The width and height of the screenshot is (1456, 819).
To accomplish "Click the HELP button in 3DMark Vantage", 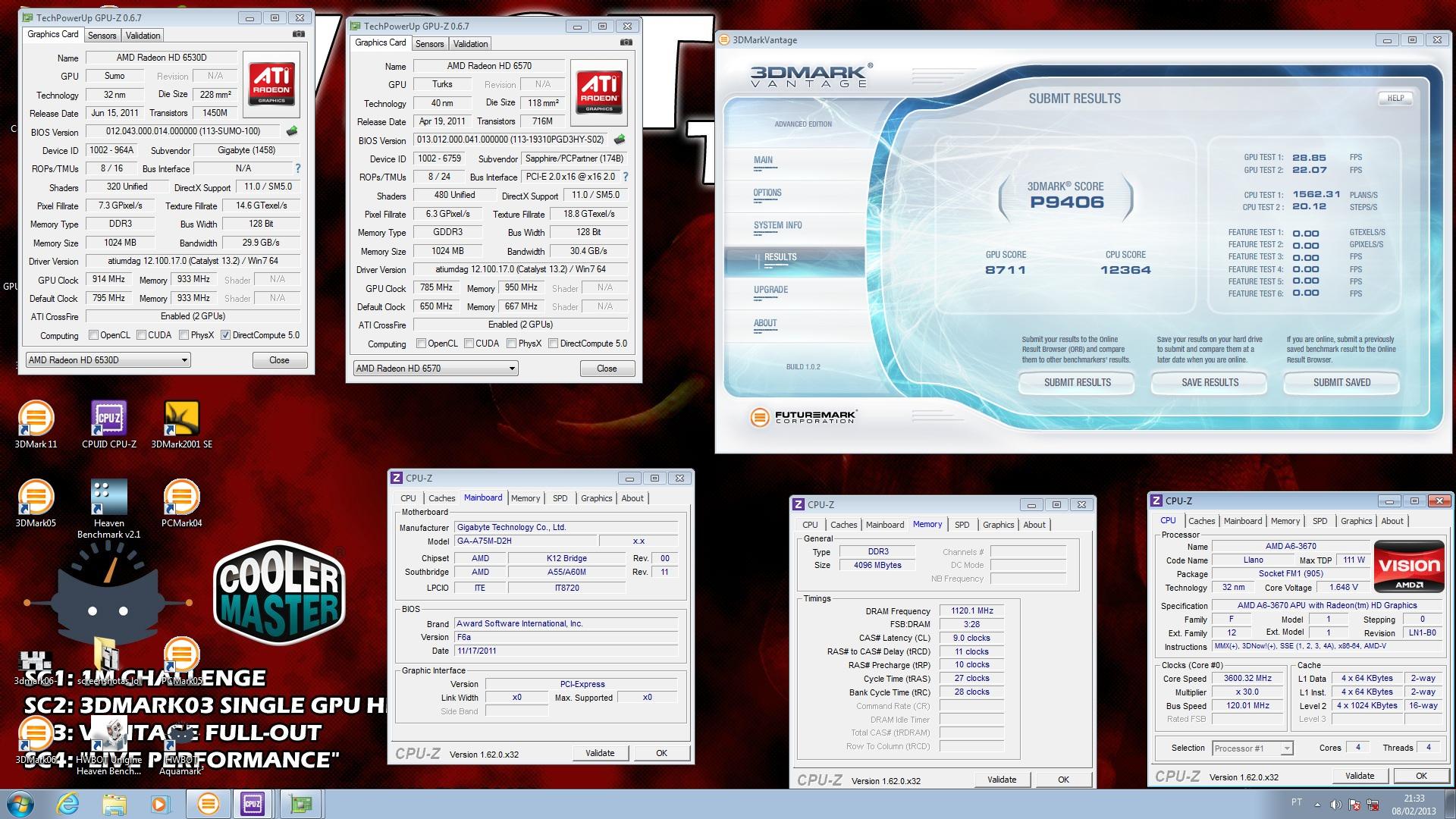I will [x=1395, y=98].
